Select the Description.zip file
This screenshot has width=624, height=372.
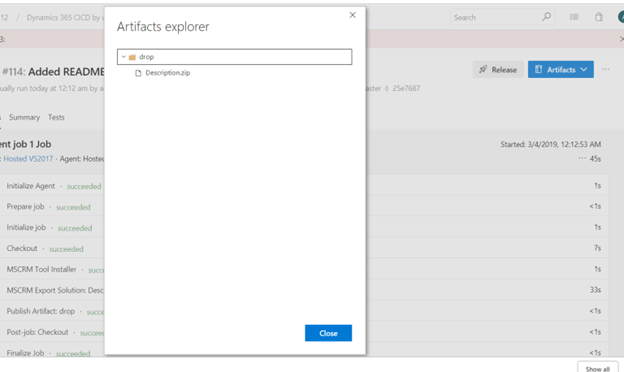[x=168, y=73]
